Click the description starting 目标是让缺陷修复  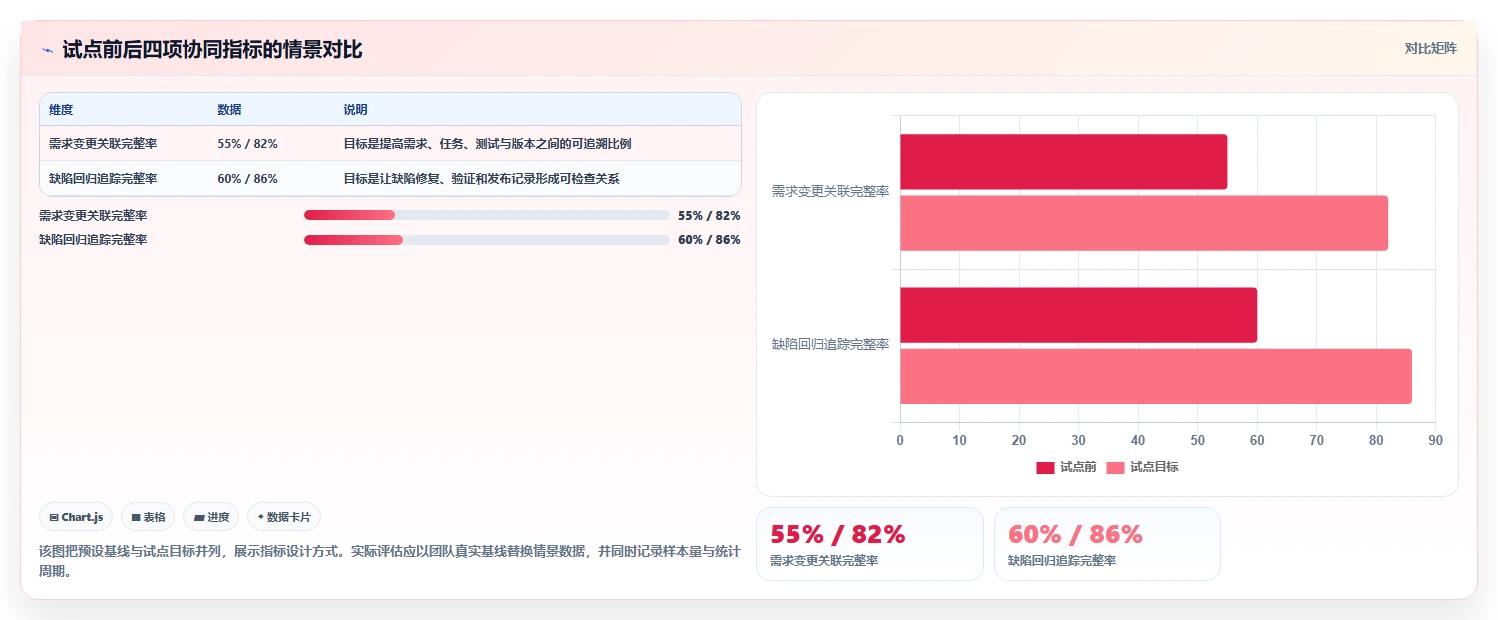[481, 179]
